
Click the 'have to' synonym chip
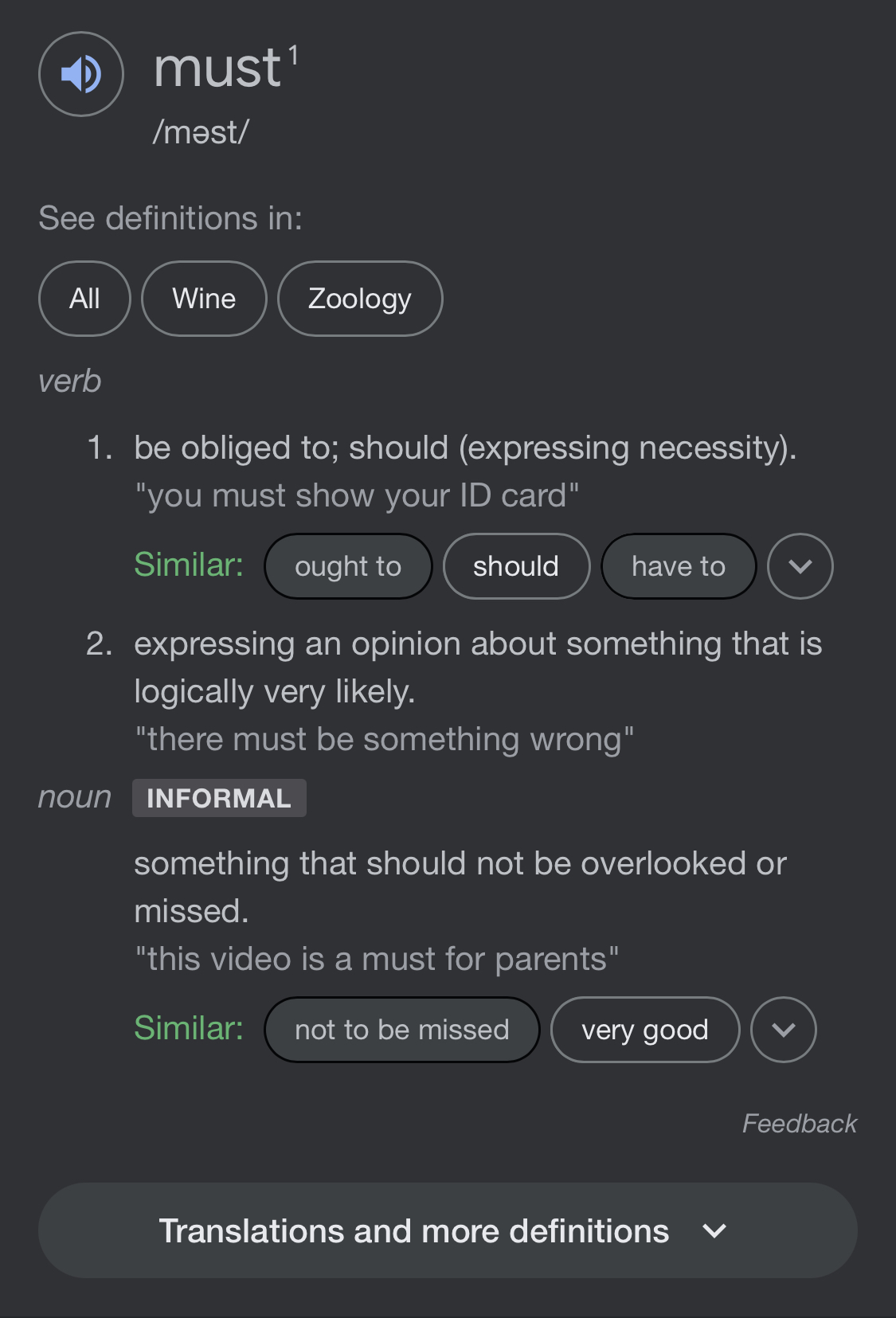[679, 566]
